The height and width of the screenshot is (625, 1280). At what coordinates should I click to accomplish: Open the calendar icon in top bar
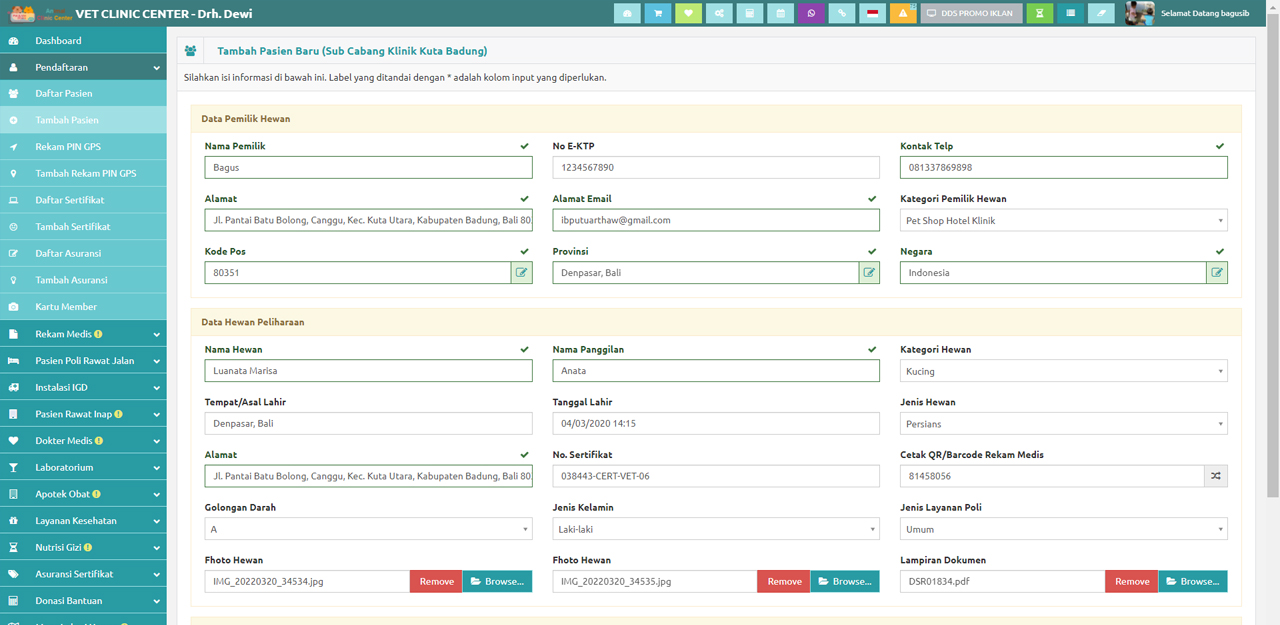click(x=780, y=13)
